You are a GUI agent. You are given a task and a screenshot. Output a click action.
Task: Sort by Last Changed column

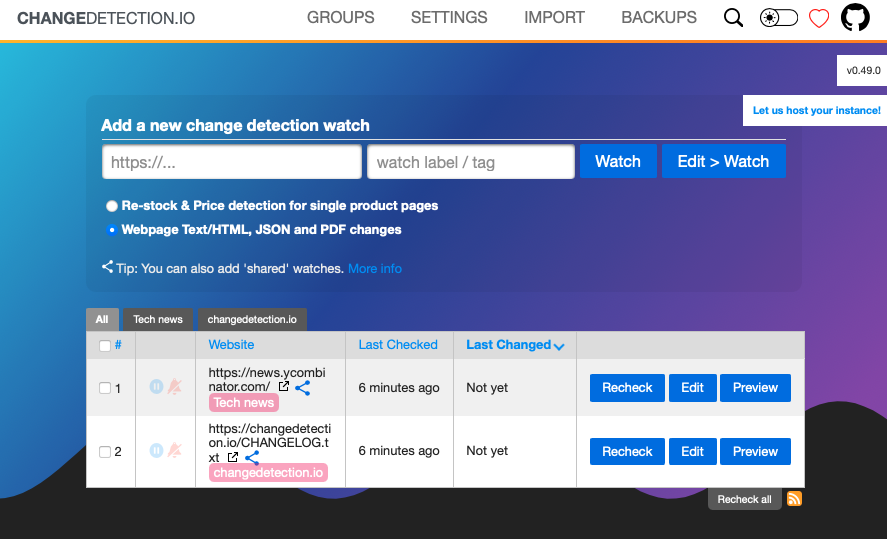click(515, 345)
